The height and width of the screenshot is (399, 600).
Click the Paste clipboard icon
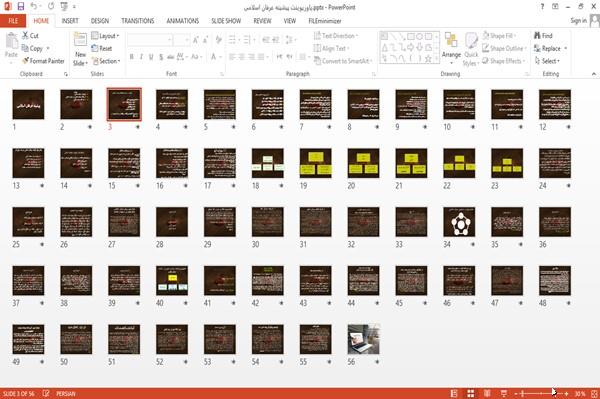(x=11, y=41)
